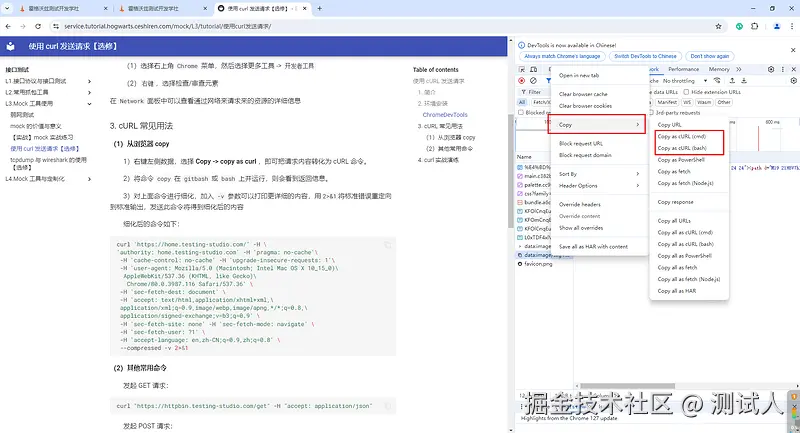Select the All resource type filter

point(522,102)
